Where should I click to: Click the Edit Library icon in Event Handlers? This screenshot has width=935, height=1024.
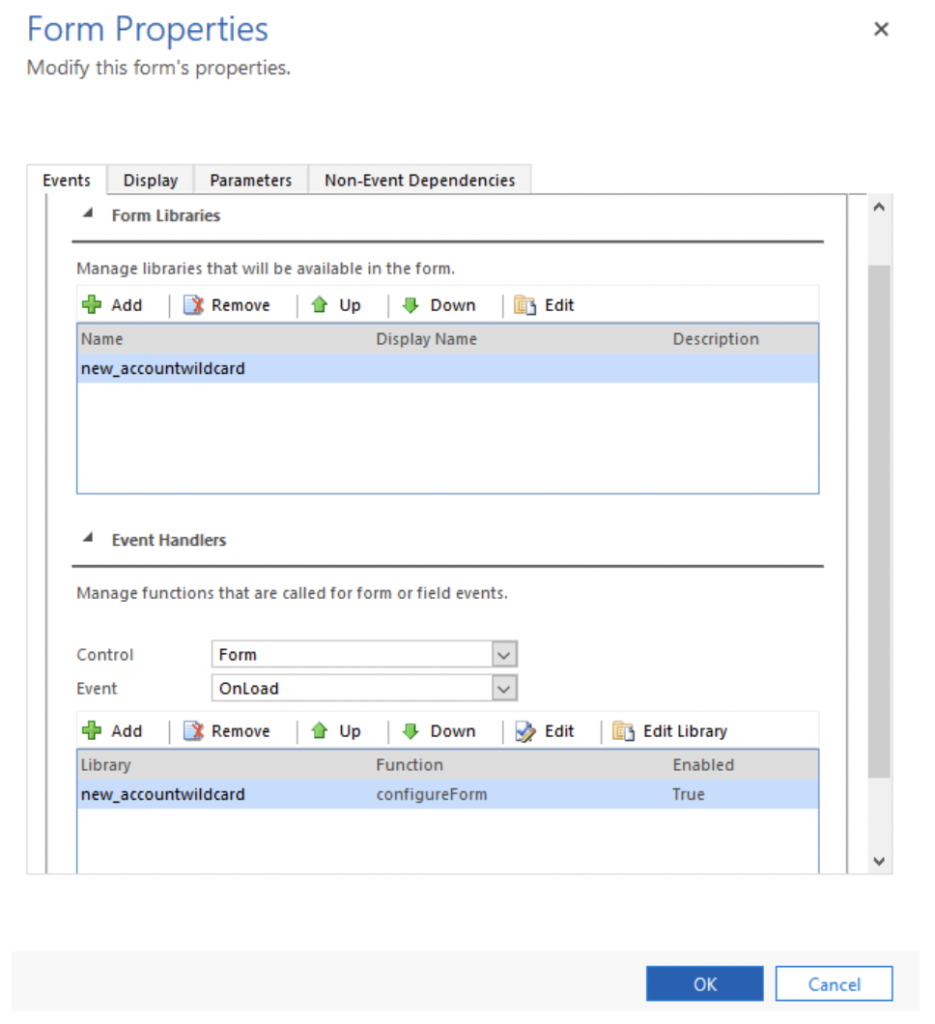(625, 731)
